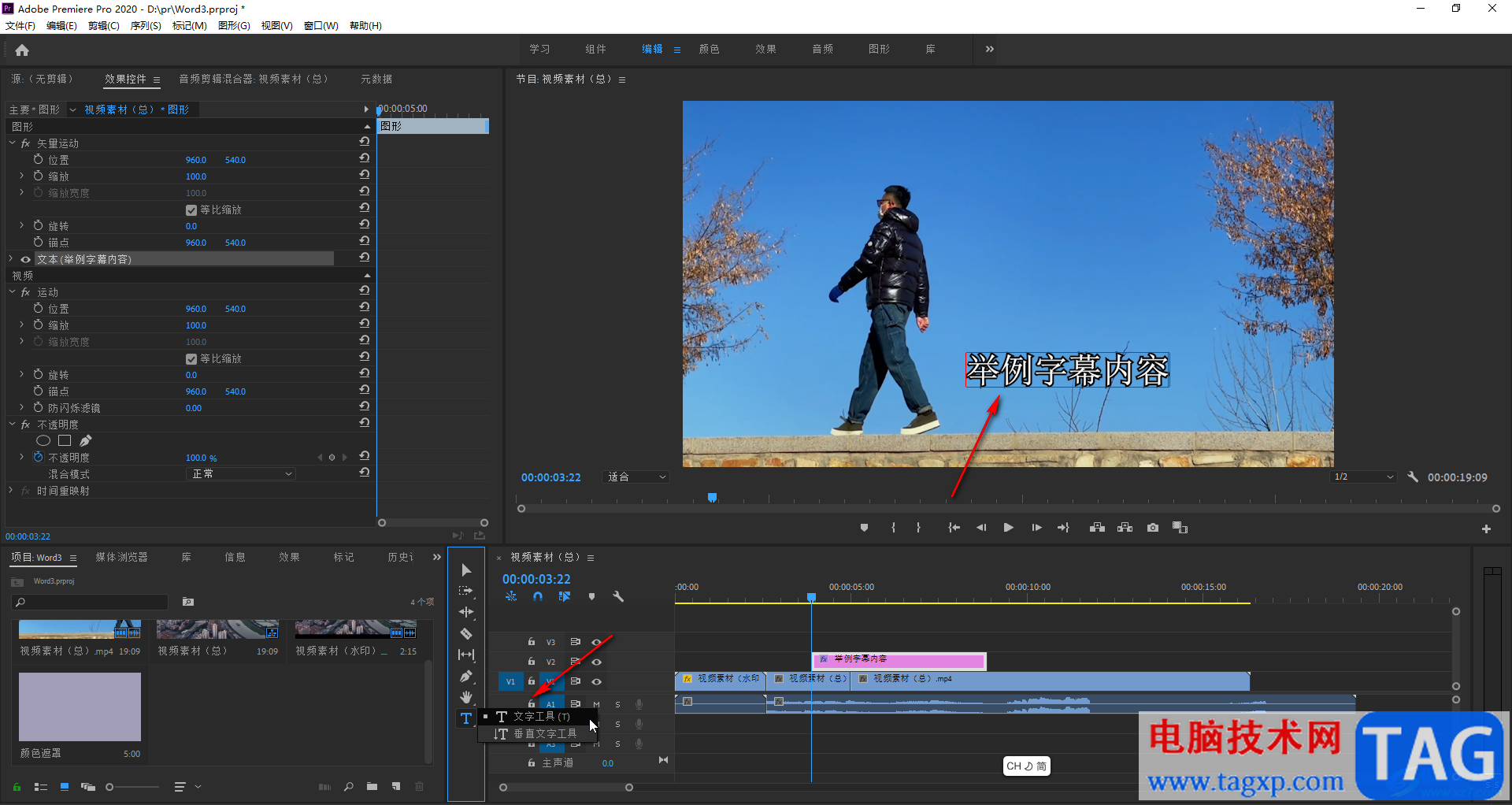Image resolution: width=1512 pixels, height=805 pixels.
Task: Open the 元数据 panel tab
Action: click(376, 79)
